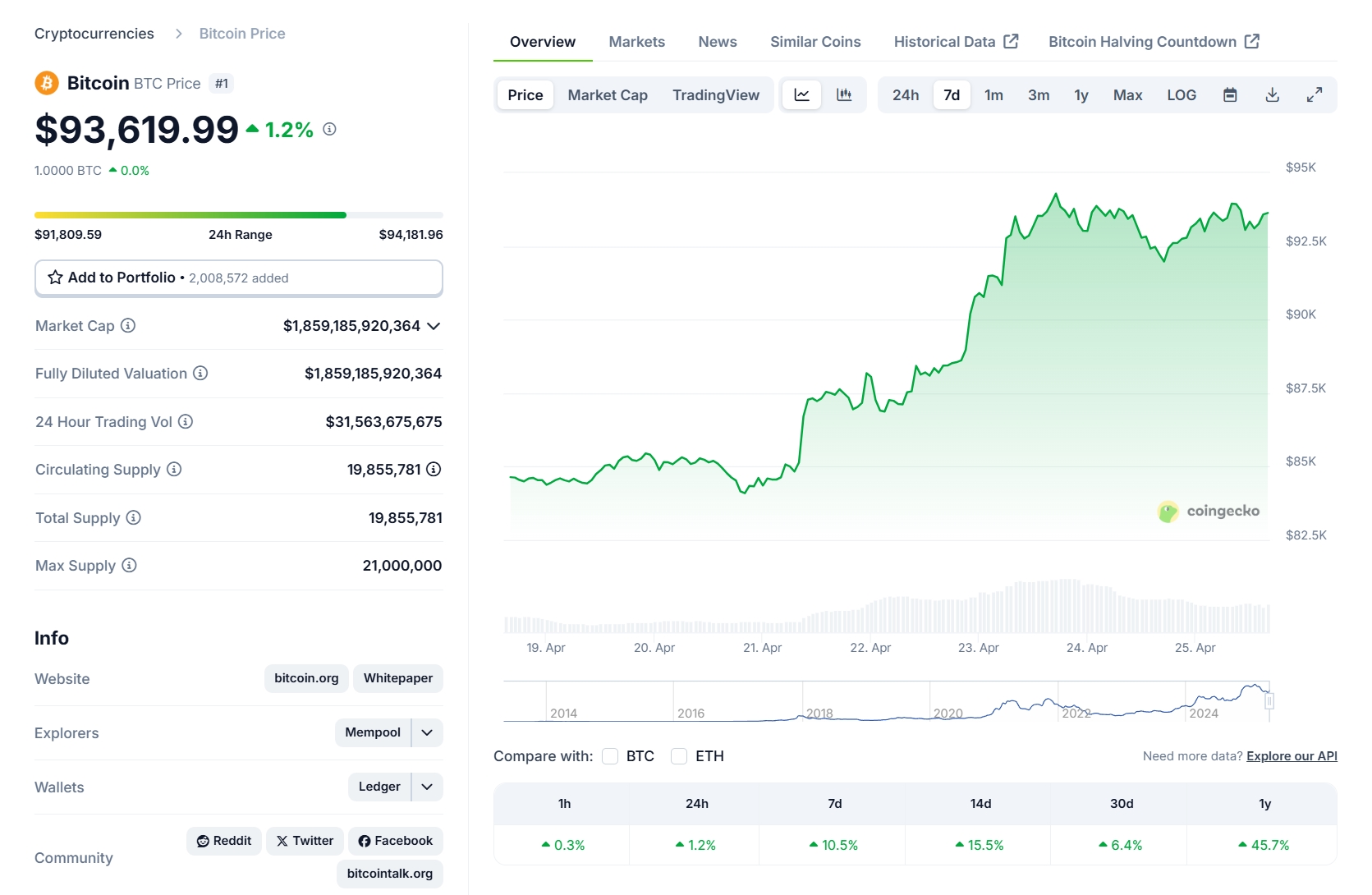Switch to candlestick chart icon

click(x=843, y=95)
